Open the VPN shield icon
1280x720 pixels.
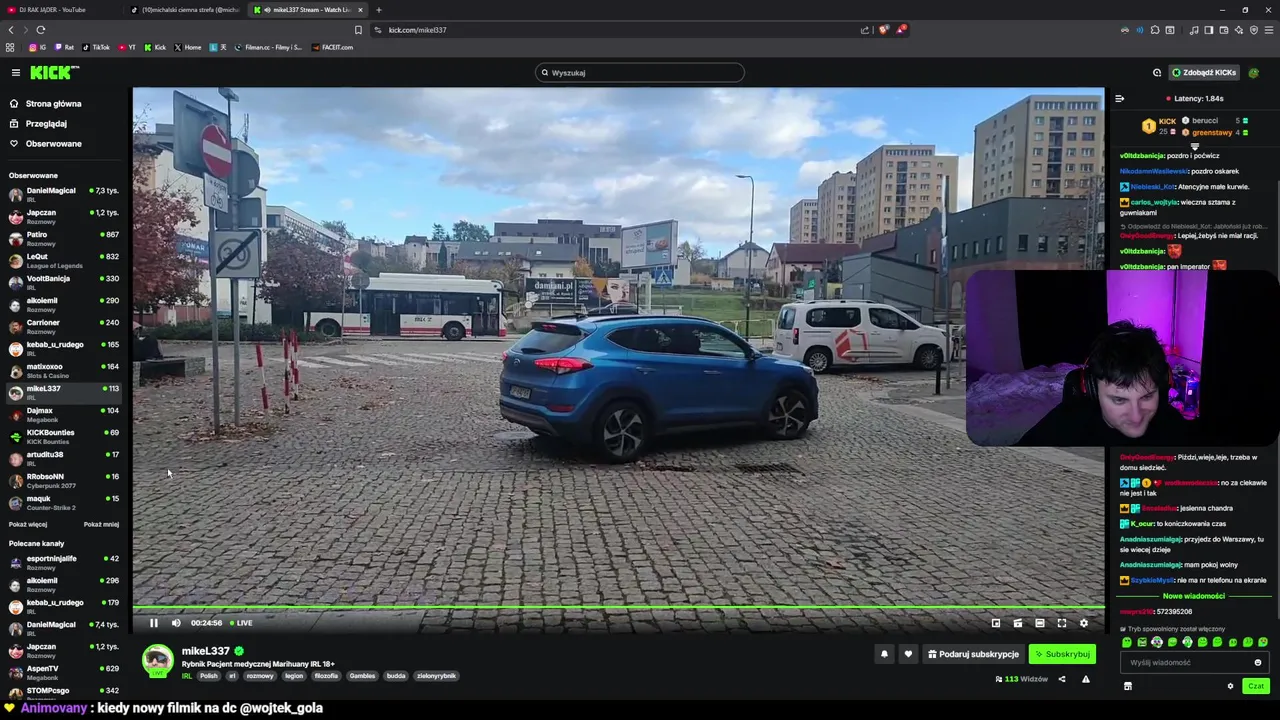point(1254,30)
